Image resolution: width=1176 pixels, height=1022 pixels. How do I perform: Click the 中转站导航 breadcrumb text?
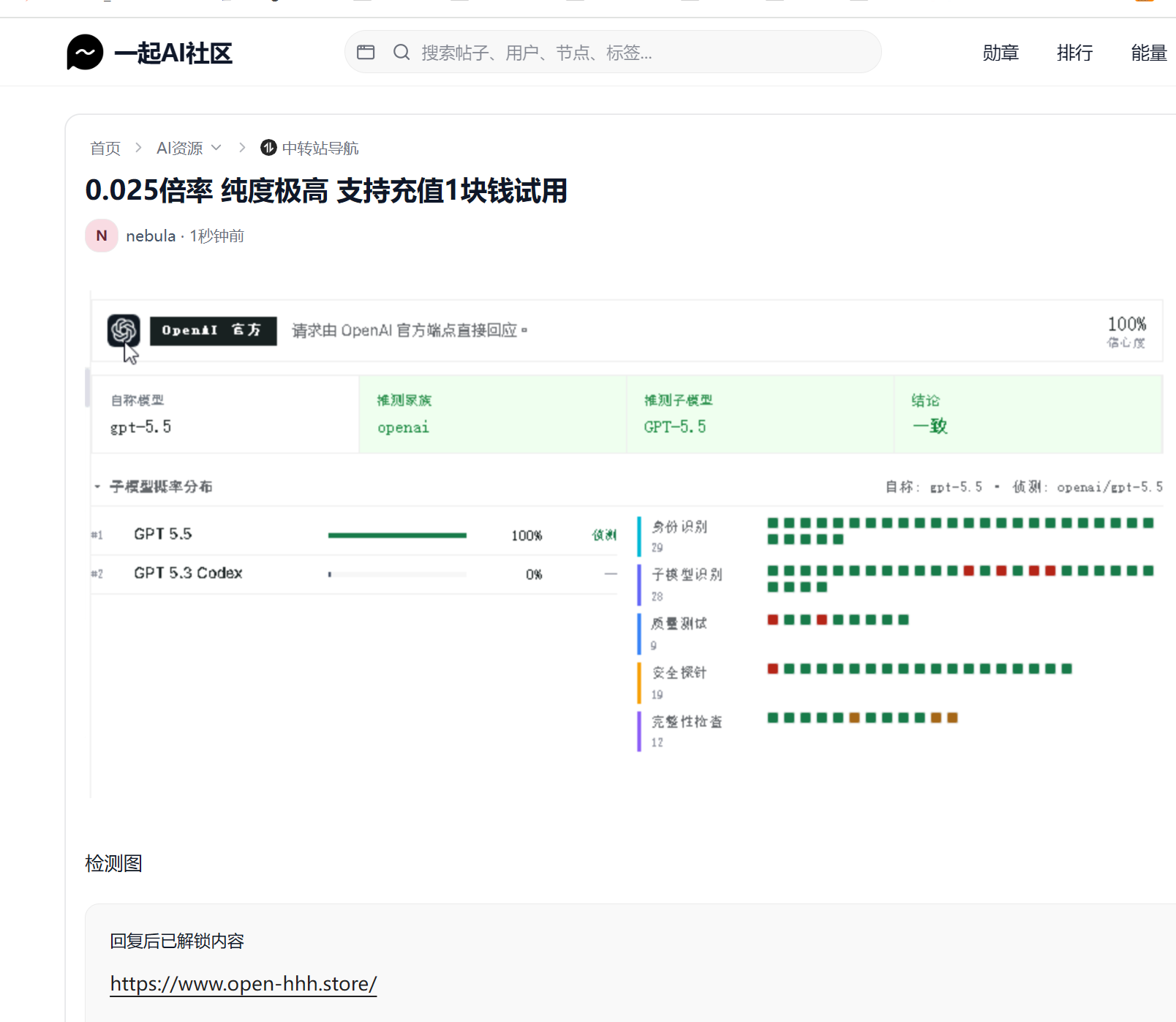pyautogui.click(x=320, y=149)
